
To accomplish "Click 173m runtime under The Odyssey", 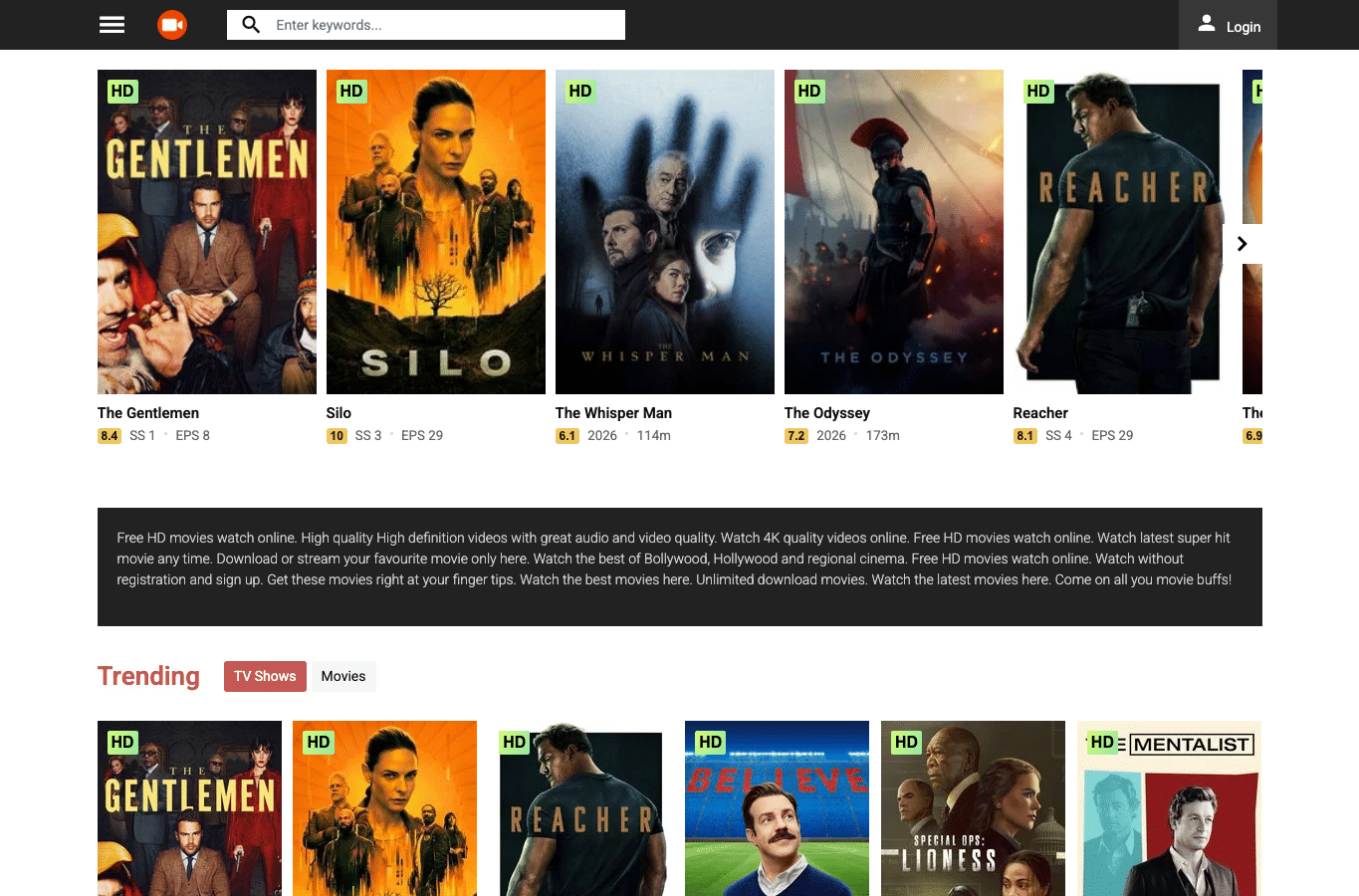I will [883, 436].
